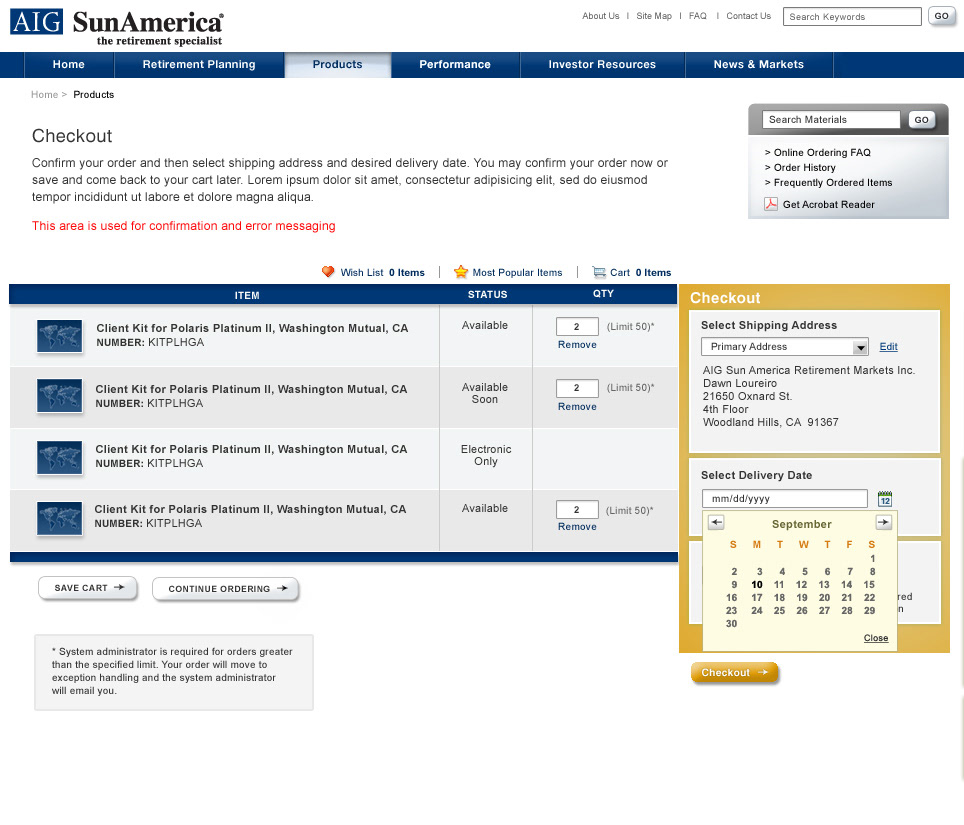Viewport: 964px width, 825px height.
Task: Close the calendar popup
Action: (x=875, y=638)
